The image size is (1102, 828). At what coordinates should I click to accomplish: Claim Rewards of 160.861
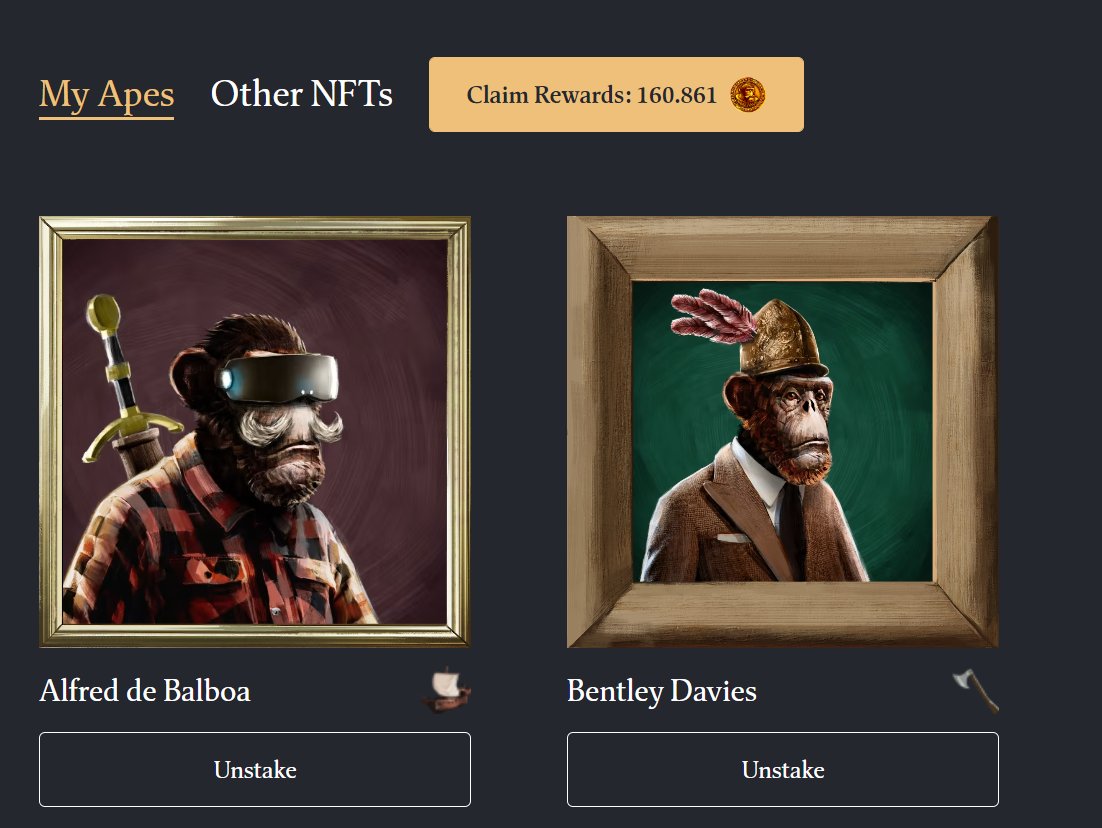click(616, 94)
